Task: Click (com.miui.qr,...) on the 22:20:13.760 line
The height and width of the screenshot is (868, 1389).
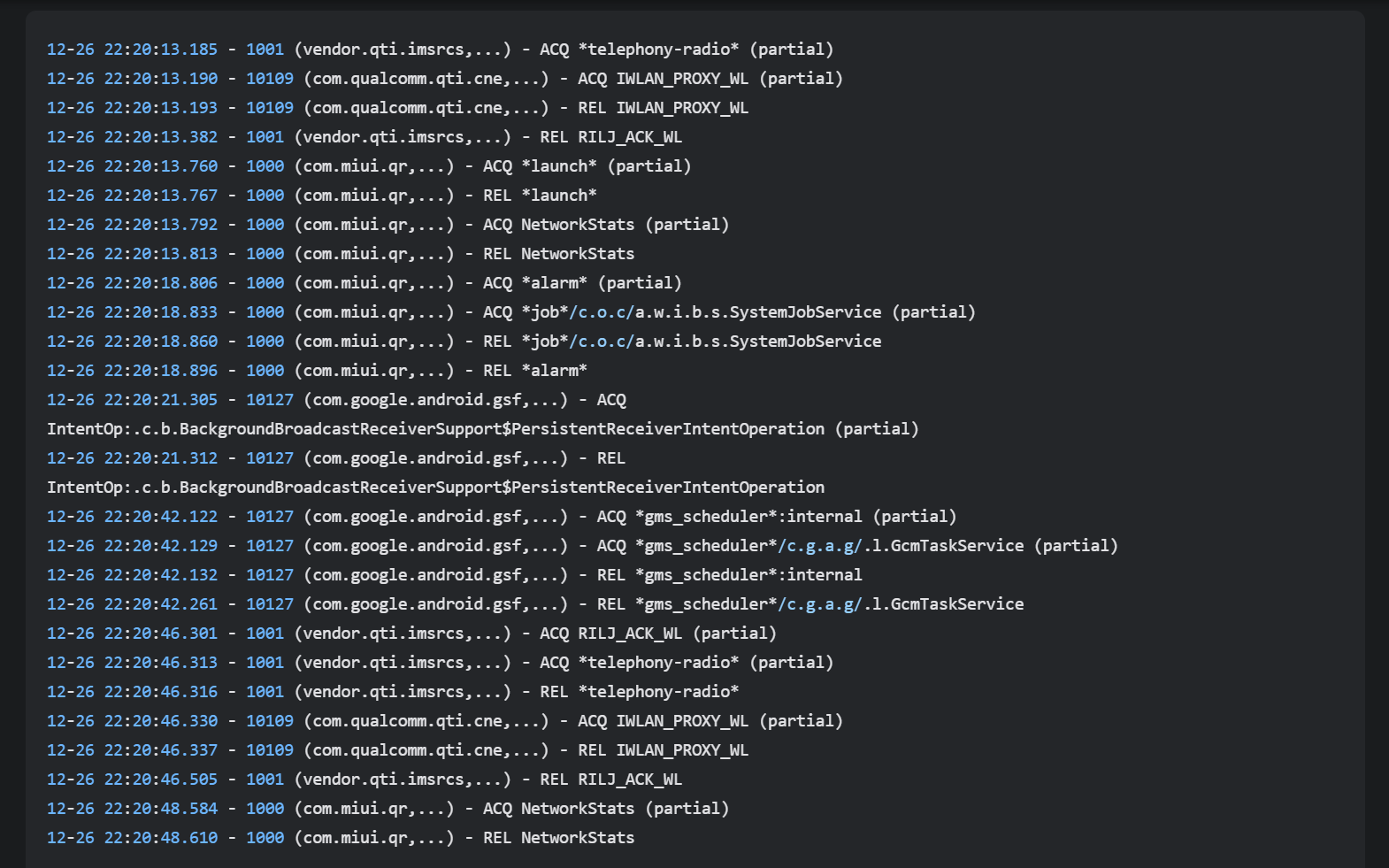Action: (374, 166)
